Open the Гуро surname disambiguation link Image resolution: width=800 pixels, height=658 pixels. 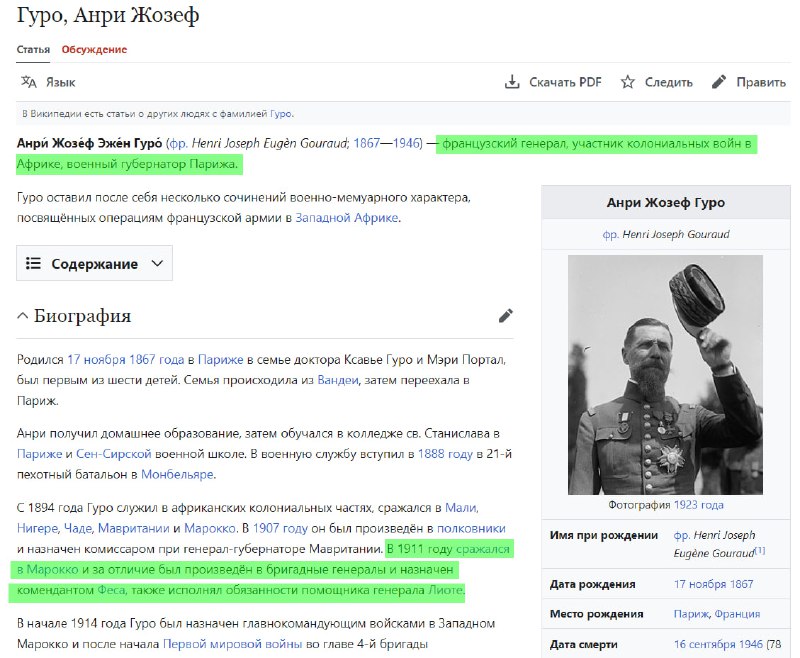281,114
